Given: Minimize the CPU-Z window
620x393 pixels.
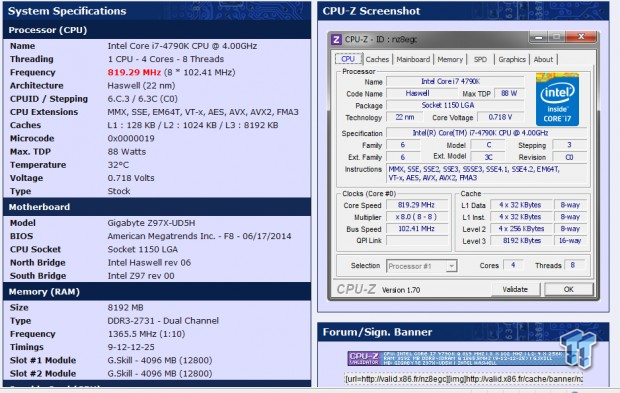Looking at the screenshot, I should (538, 37).
